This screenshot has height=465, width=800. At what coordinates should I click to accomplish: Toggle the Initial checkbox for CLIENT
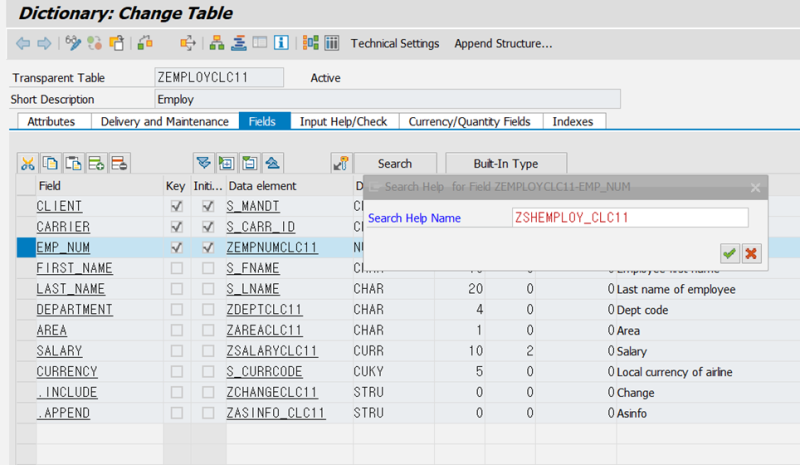point(208,206)
